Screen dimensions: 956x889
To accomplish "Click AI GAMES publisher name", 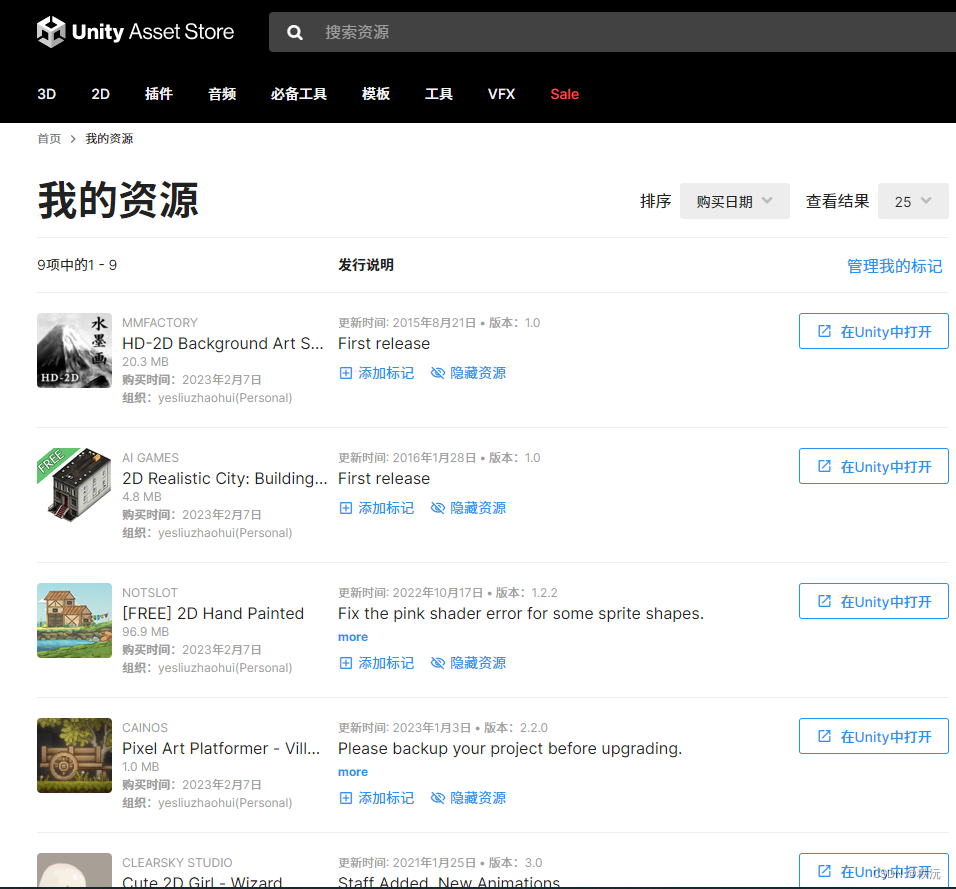I will 151,458.
